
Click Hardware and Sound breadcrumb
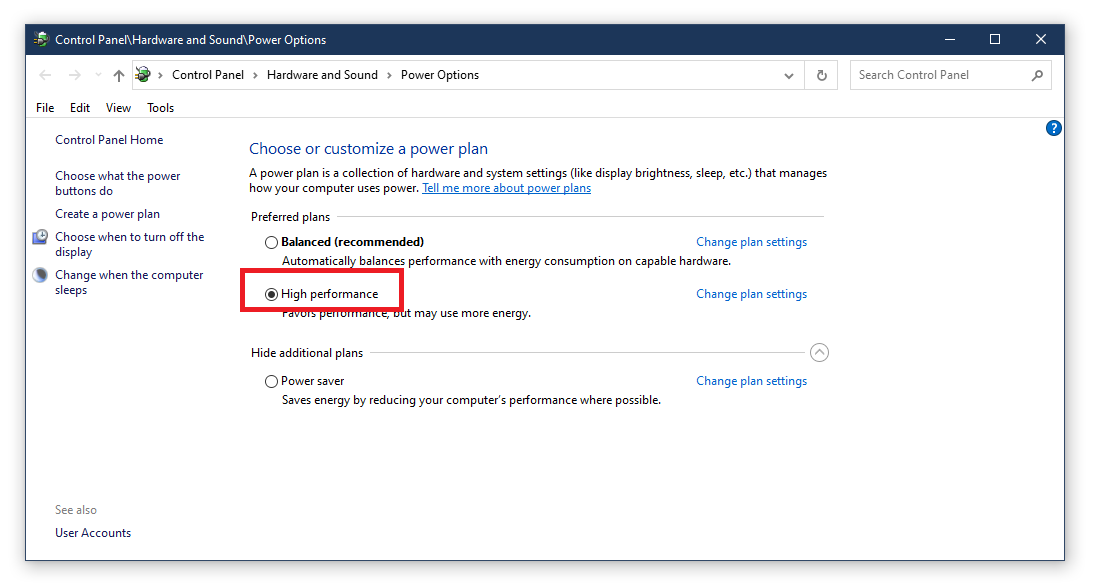pos(322,75)
